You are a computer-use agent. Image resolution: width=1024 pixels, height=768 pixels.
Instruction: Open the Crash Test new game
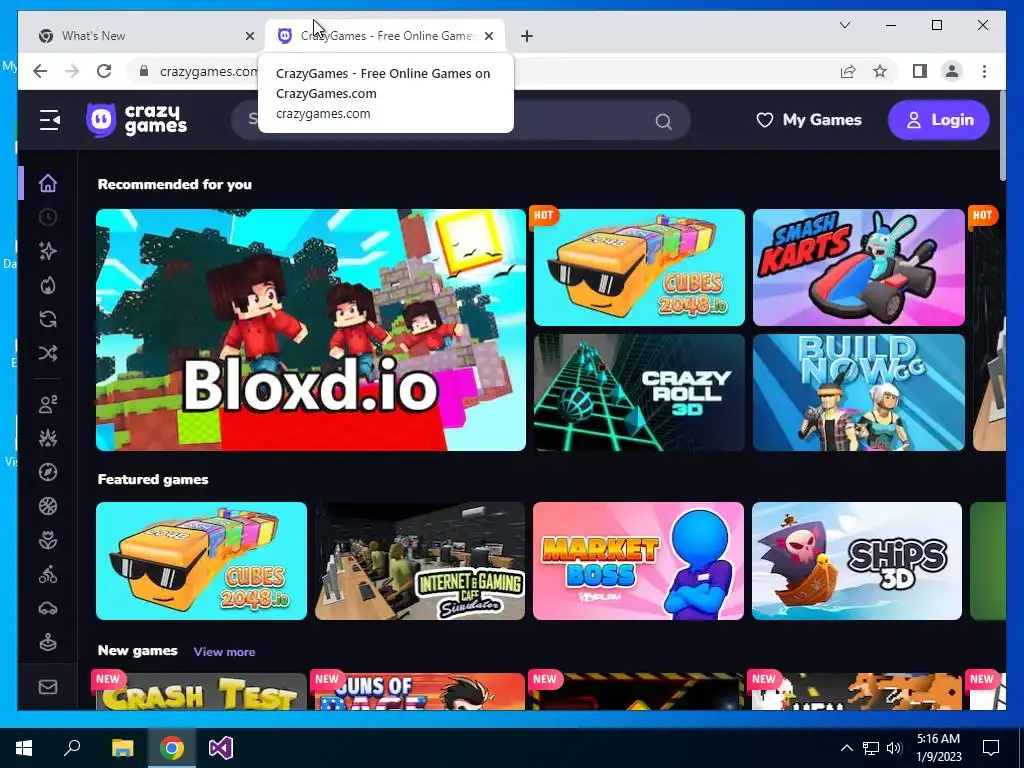point(199,691)
